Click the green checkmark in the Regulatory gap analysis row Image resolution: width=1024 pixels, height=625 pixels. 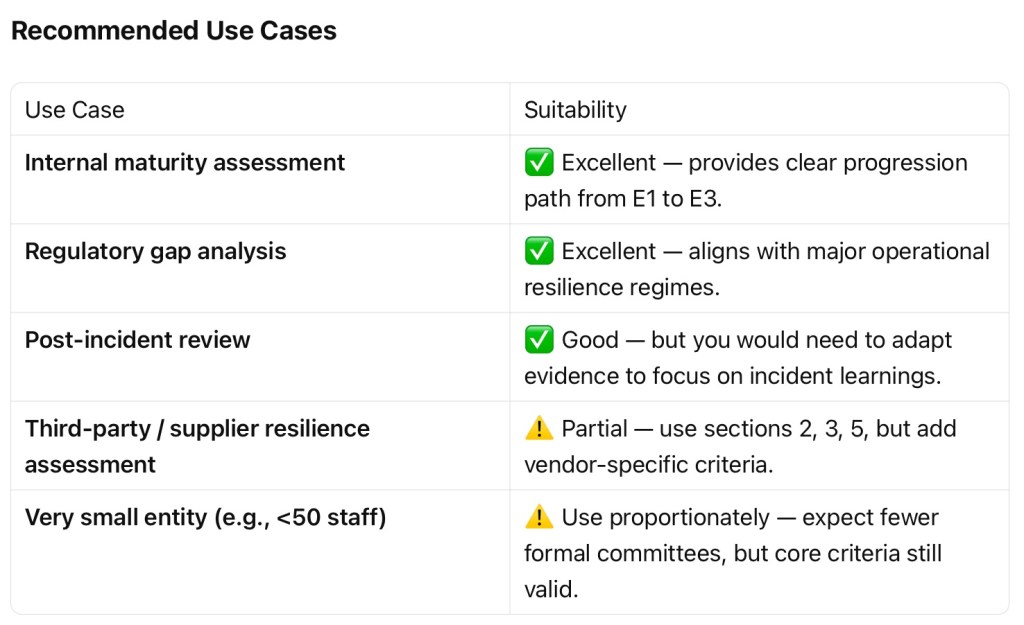[x=539, y=252]
